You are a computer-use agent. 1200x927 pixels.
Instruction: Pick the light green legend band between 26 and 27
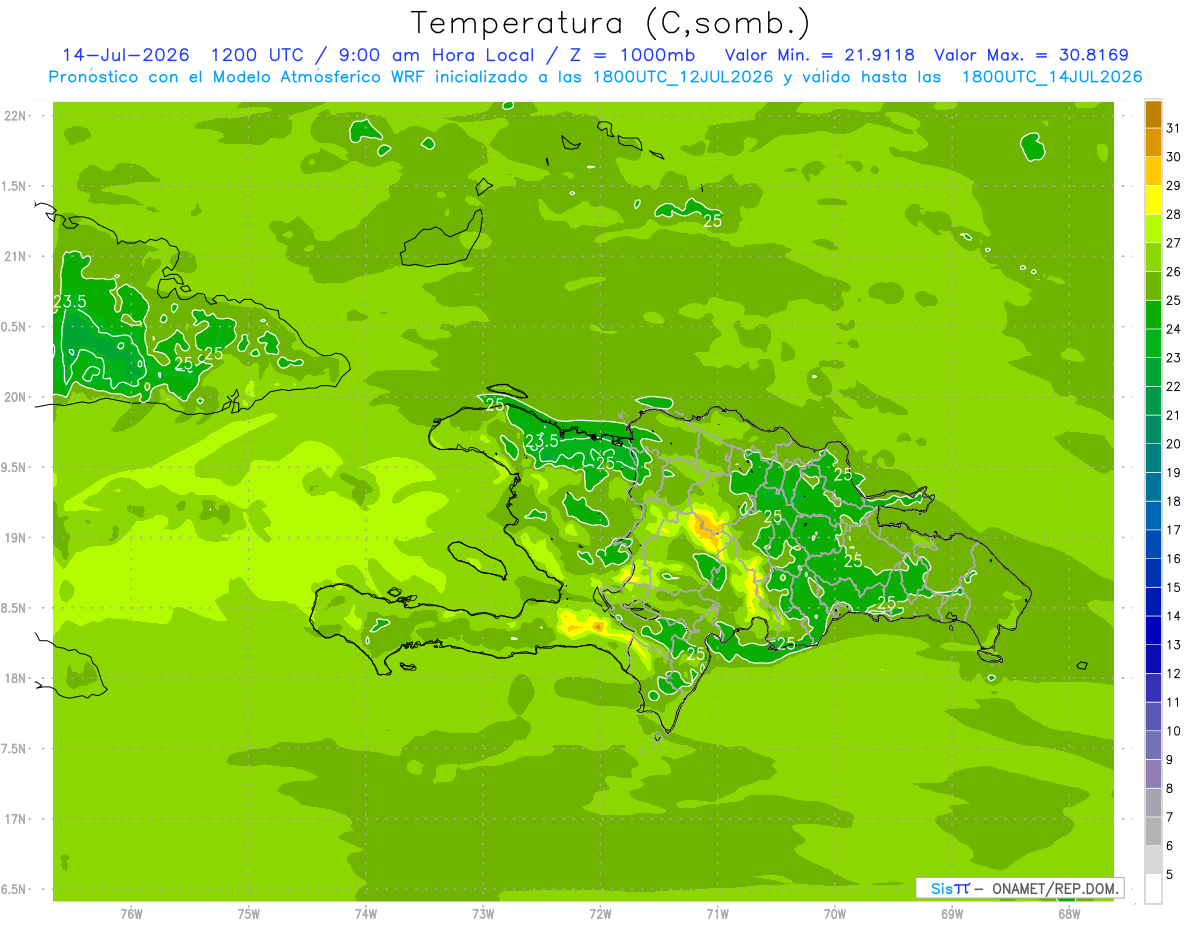[x=1153, y=257]
